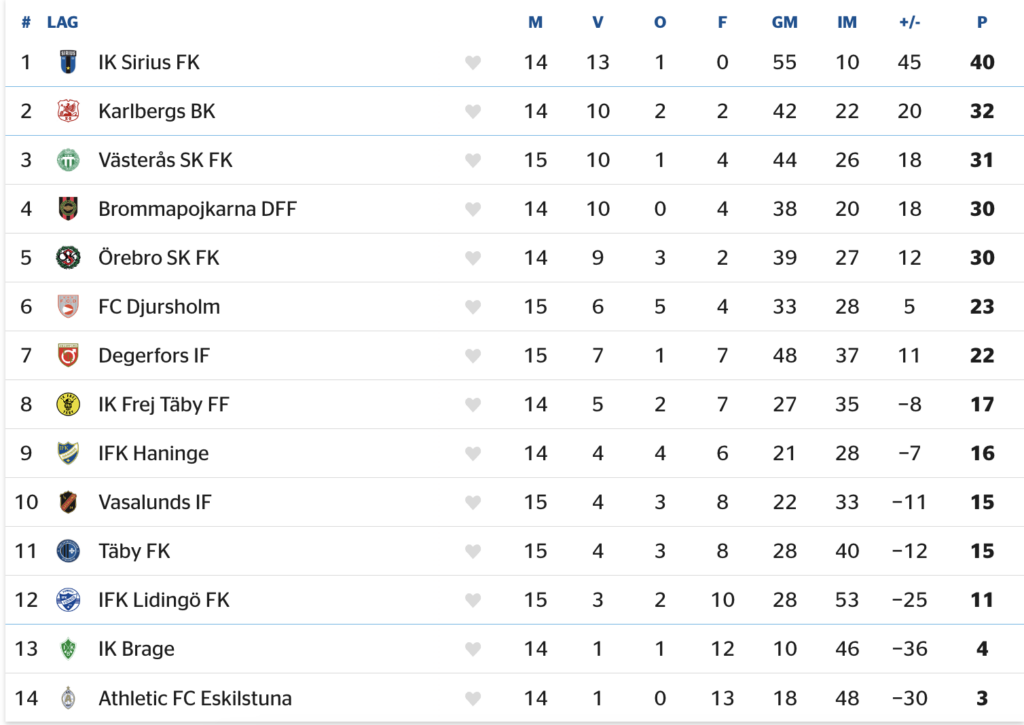Image resolution: width=1024 pixels, height=725 pixels.
Task: Mark FC Djursholm as favorite
Action: [x=473, y=308]
